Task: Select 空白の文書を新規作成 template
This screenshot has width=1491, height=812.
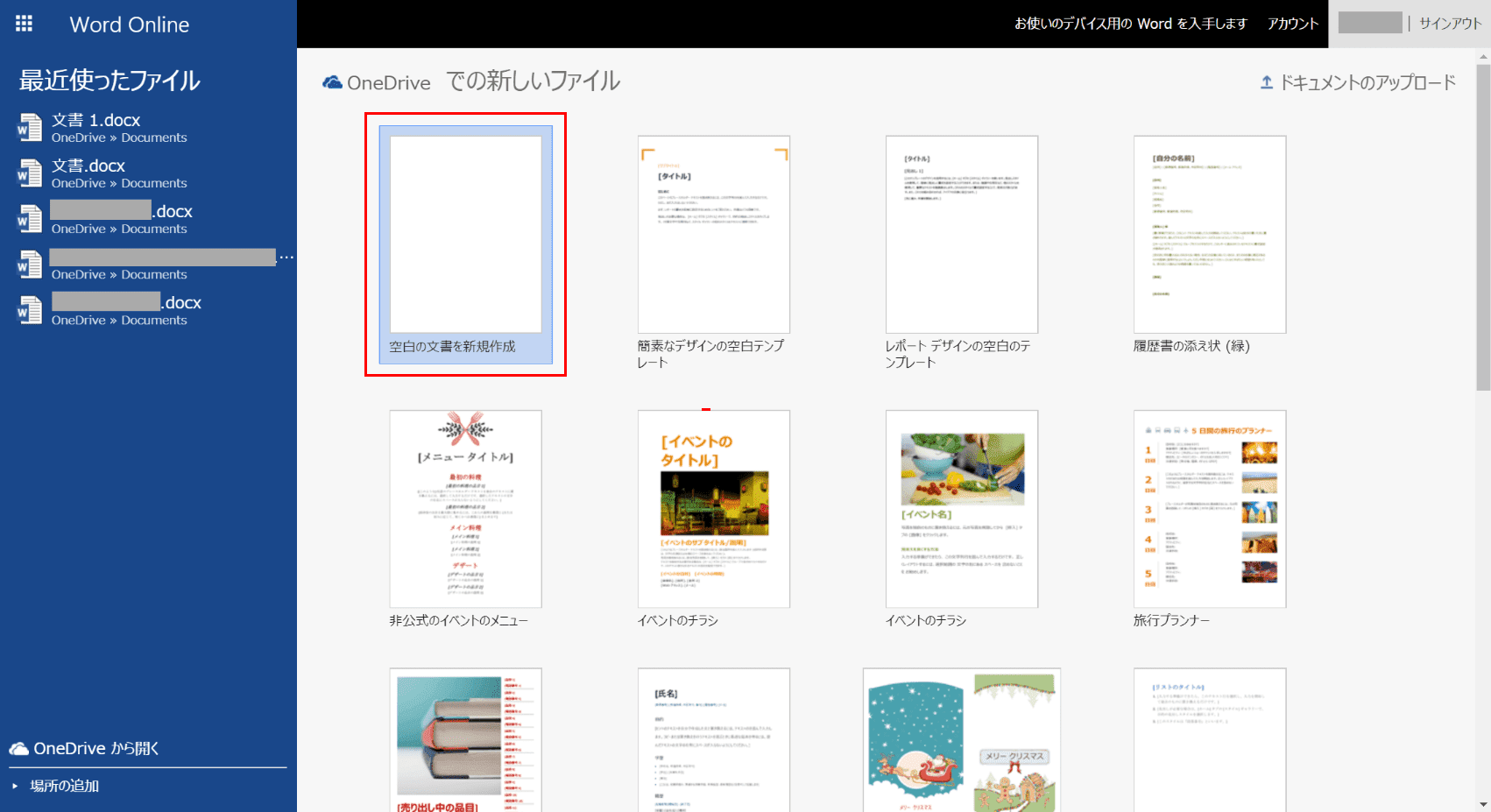Action: tap(466, 244)
